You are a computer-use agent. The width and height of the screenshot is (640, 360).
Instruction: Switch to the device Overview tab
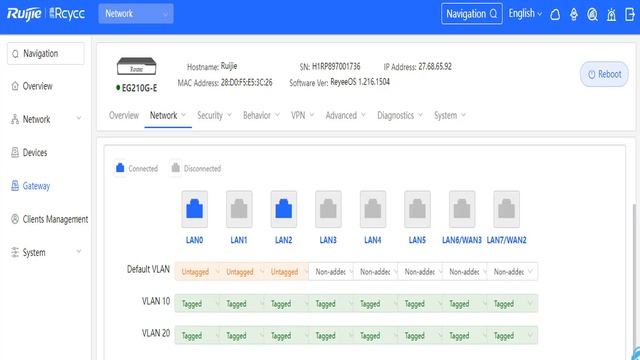[x=124, y=116]
